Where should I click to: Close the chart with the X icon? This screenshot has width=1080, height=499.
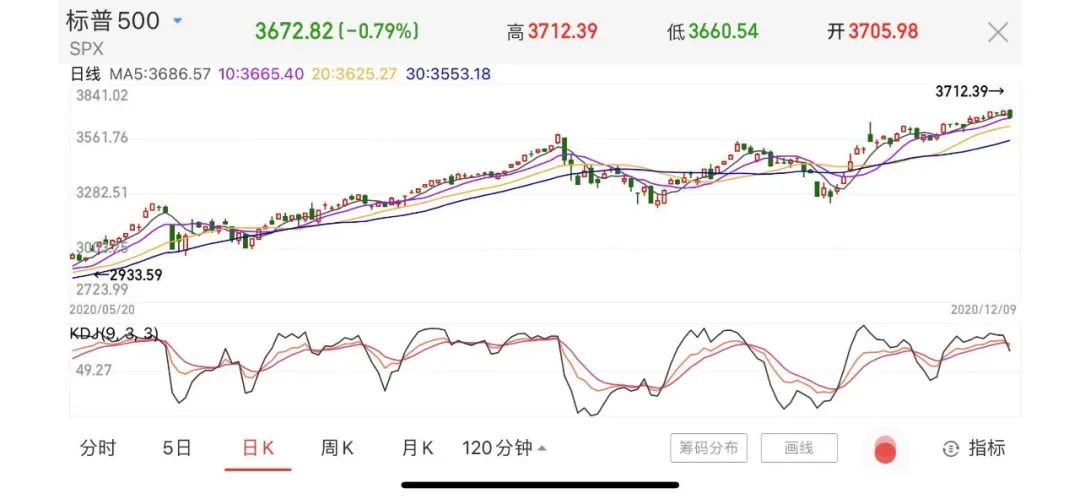(998, 32)
